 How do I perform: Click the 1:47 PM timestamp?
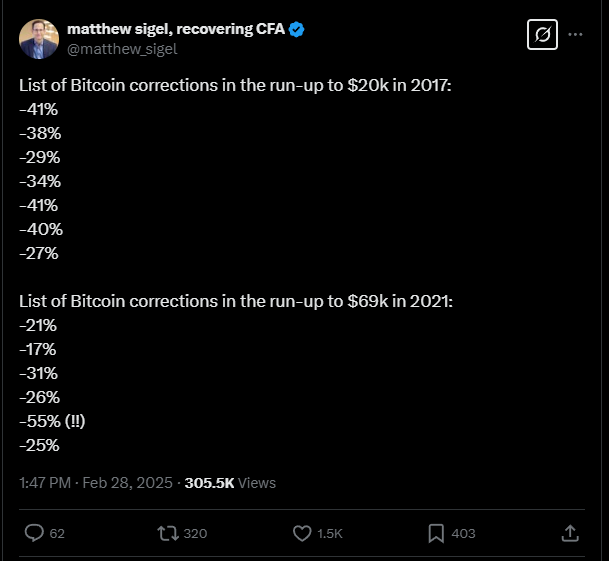pyautogui.click(x=45, y=483)
